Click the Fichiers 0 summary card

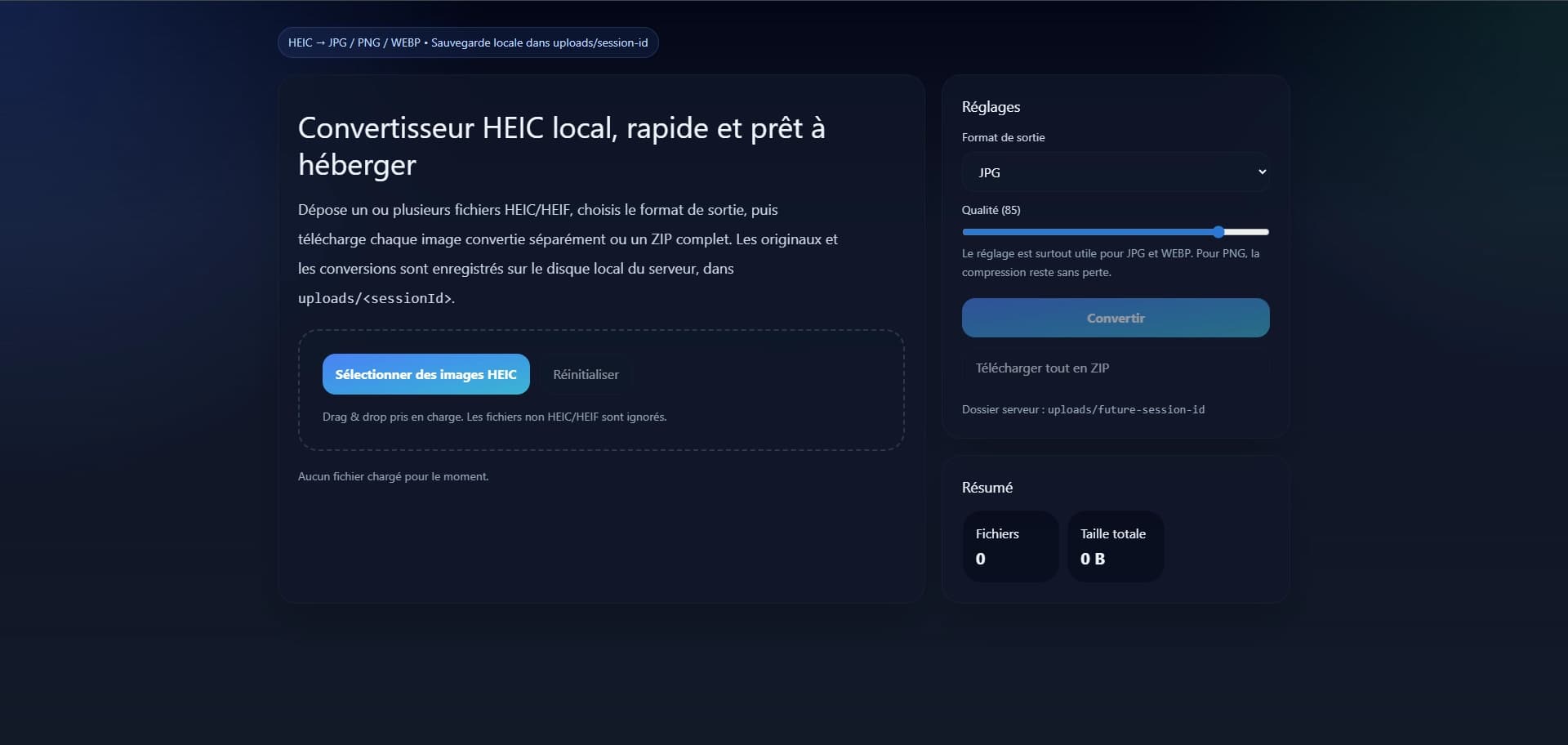click(1010, 546)
